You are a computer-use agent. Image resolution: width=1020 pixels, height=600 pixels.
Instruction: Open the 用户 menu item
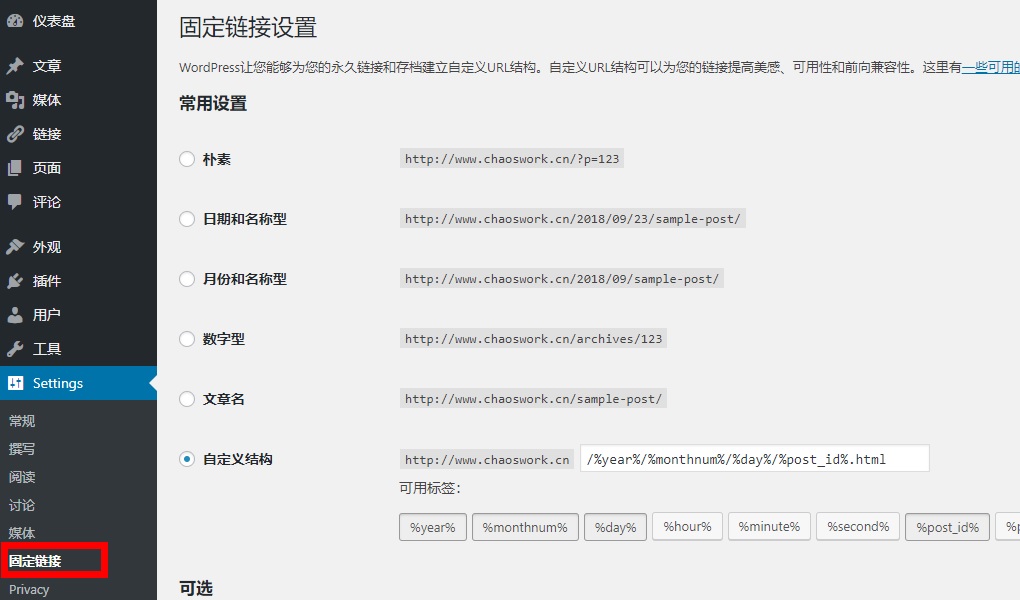click(x=78, y=315)
